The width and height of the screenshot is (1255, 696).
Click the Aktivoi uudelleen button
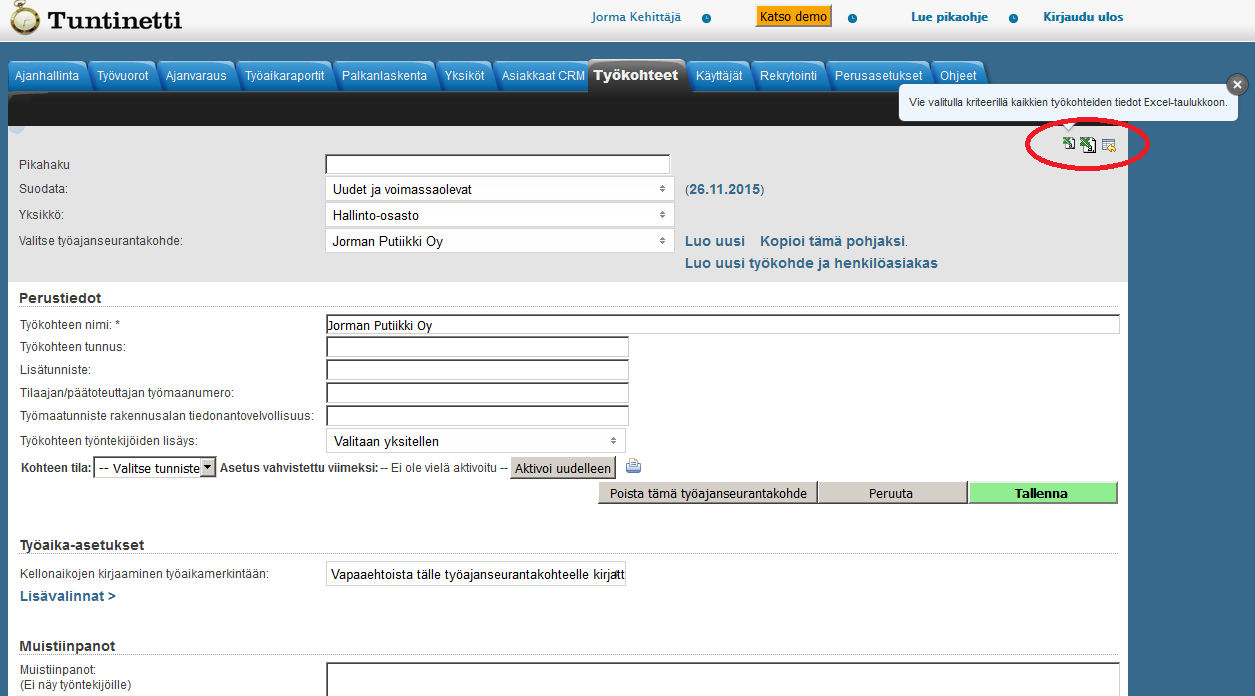point(562,468)
